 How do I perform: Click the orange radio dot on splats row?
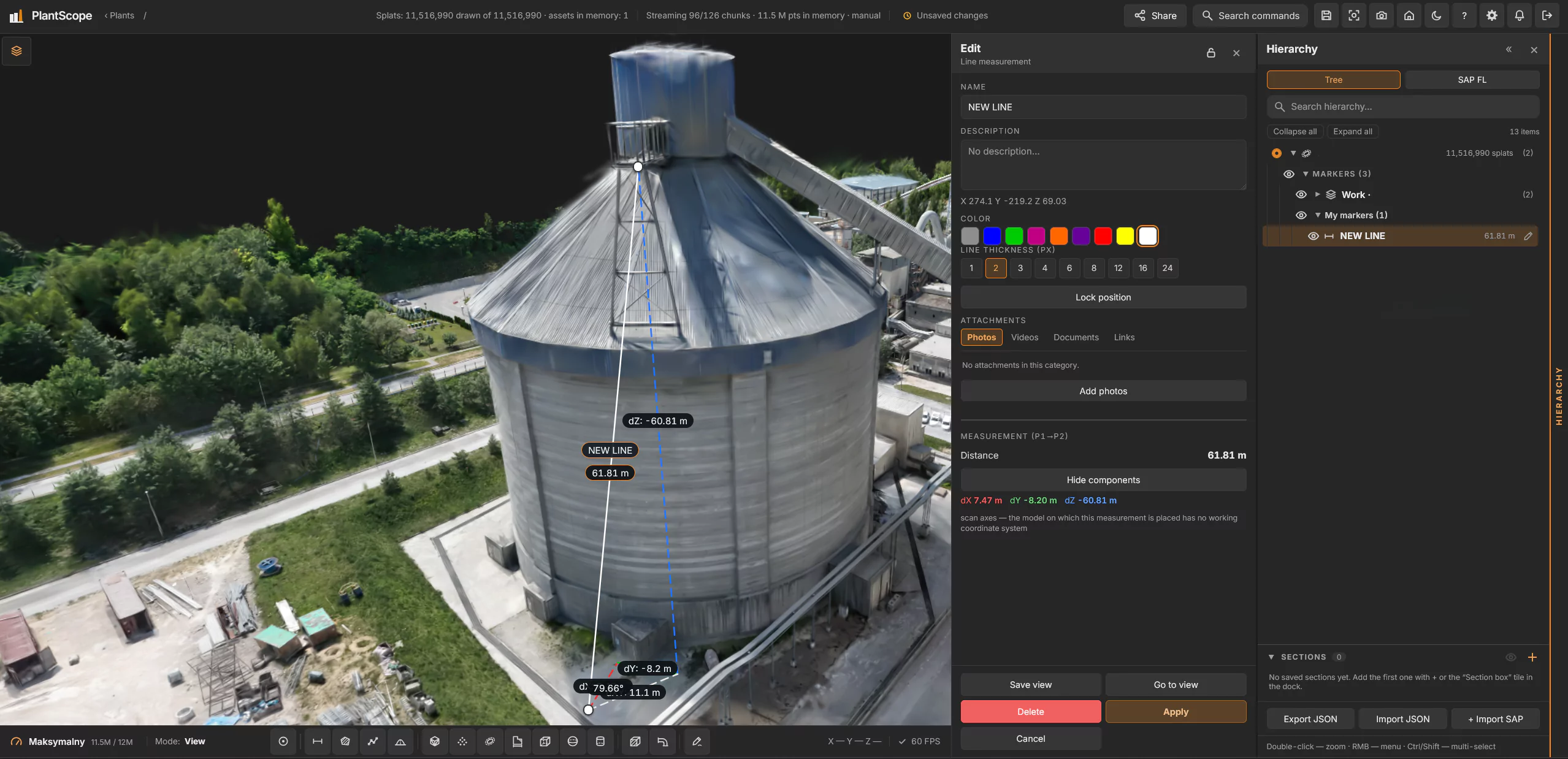1277,153
